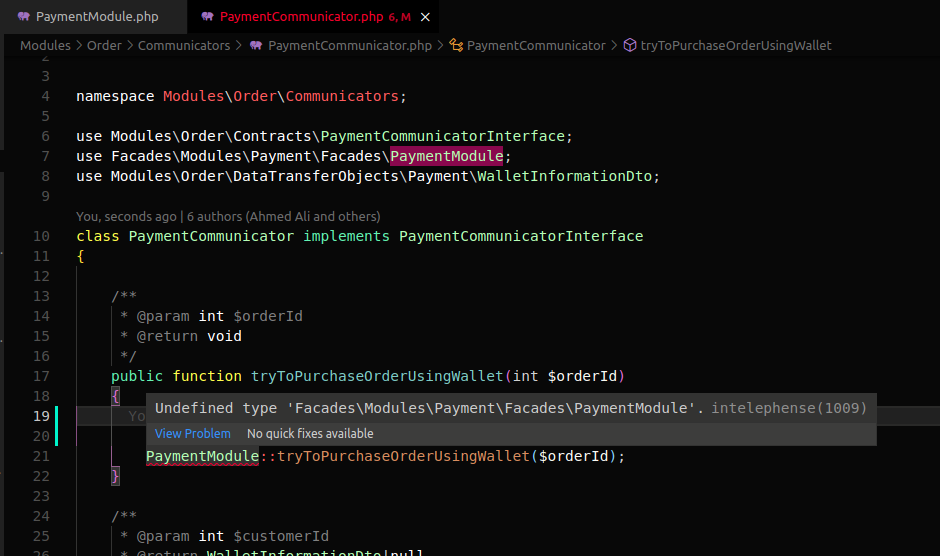Click line number 19 in the gutter
The width and height of the screenshot is (940, 556).
(41, 416)
